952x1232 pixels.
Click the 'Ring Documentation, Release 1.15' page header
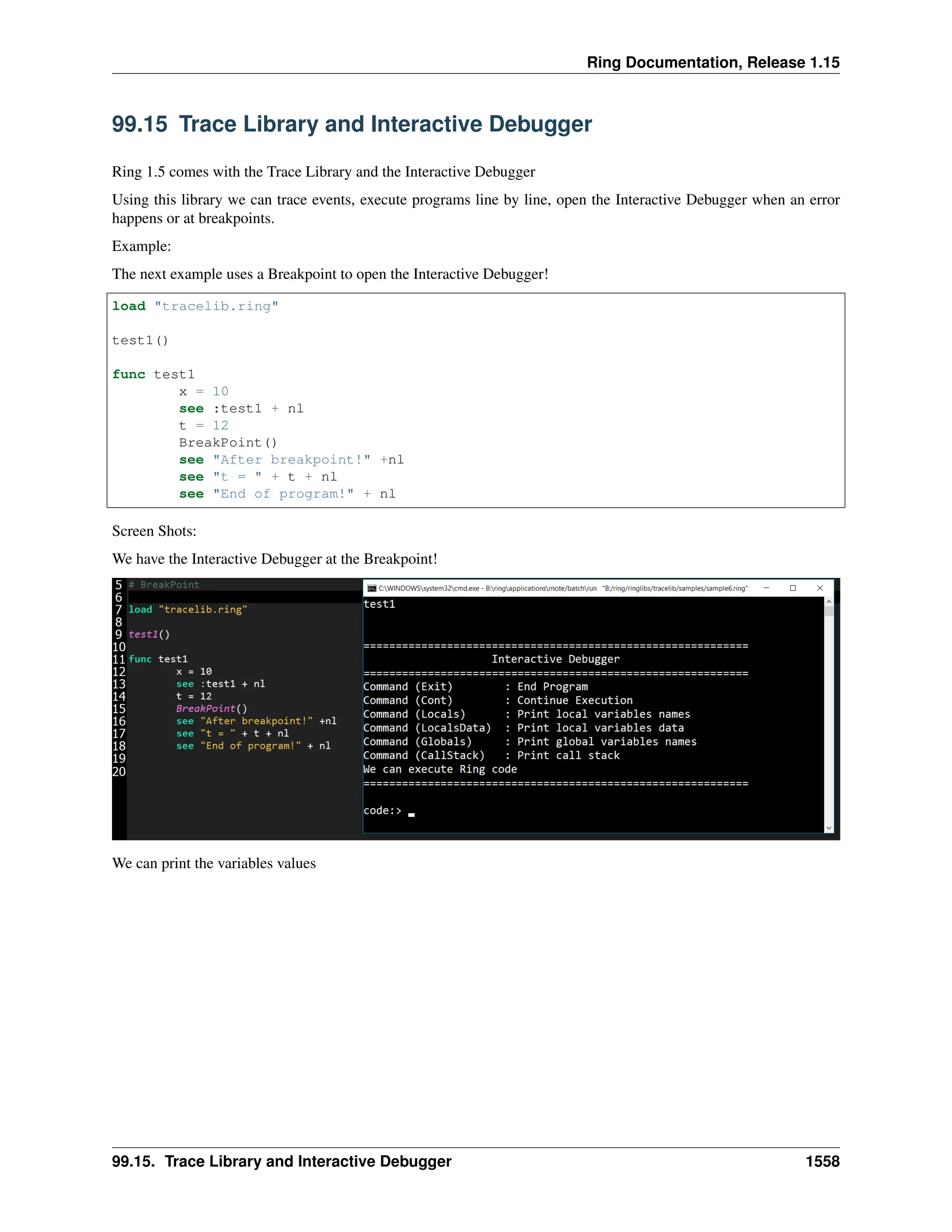tap(713, 62)
